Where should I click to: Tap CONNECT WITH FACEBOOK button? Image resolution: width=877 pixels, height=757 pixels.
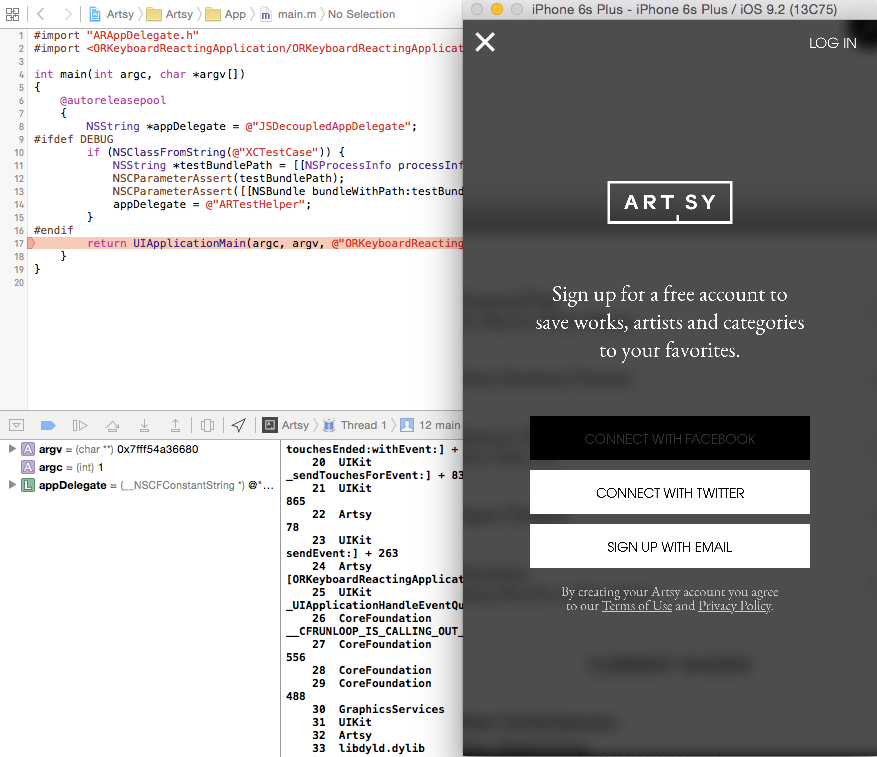669,438
